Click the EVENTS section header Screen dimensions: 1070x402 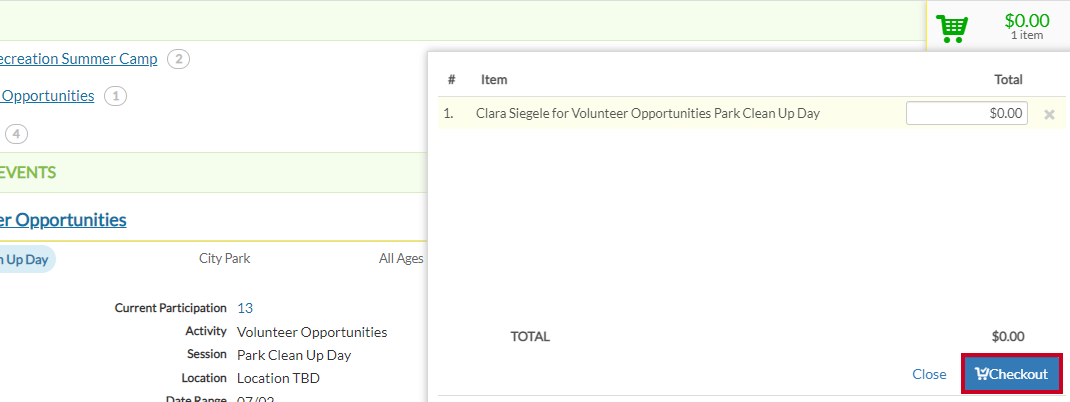click(28, 173)
